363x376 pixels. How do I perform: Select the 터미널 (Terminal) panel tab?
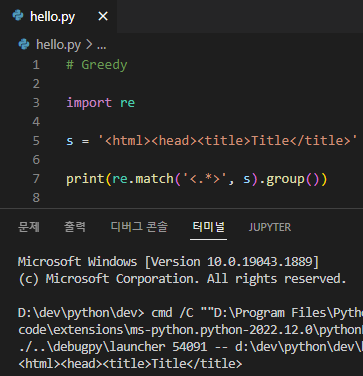pyautogui.click(x=208, y=227)
